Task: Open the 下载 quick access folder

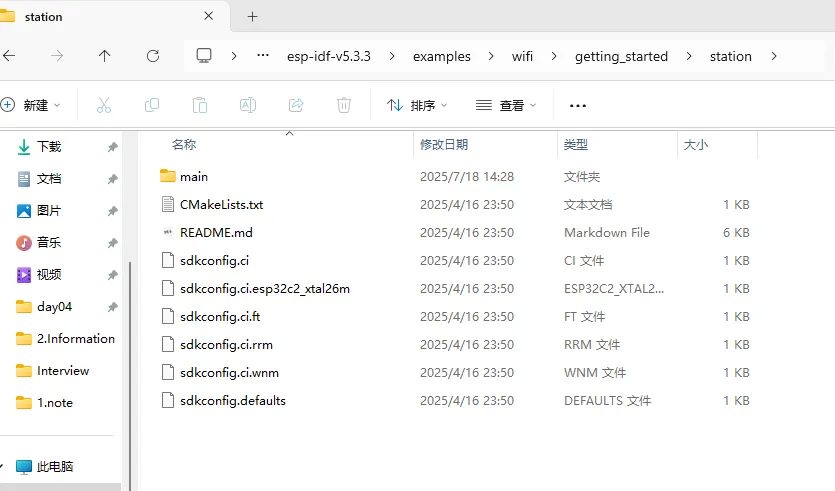Action: tap(49, 147)
